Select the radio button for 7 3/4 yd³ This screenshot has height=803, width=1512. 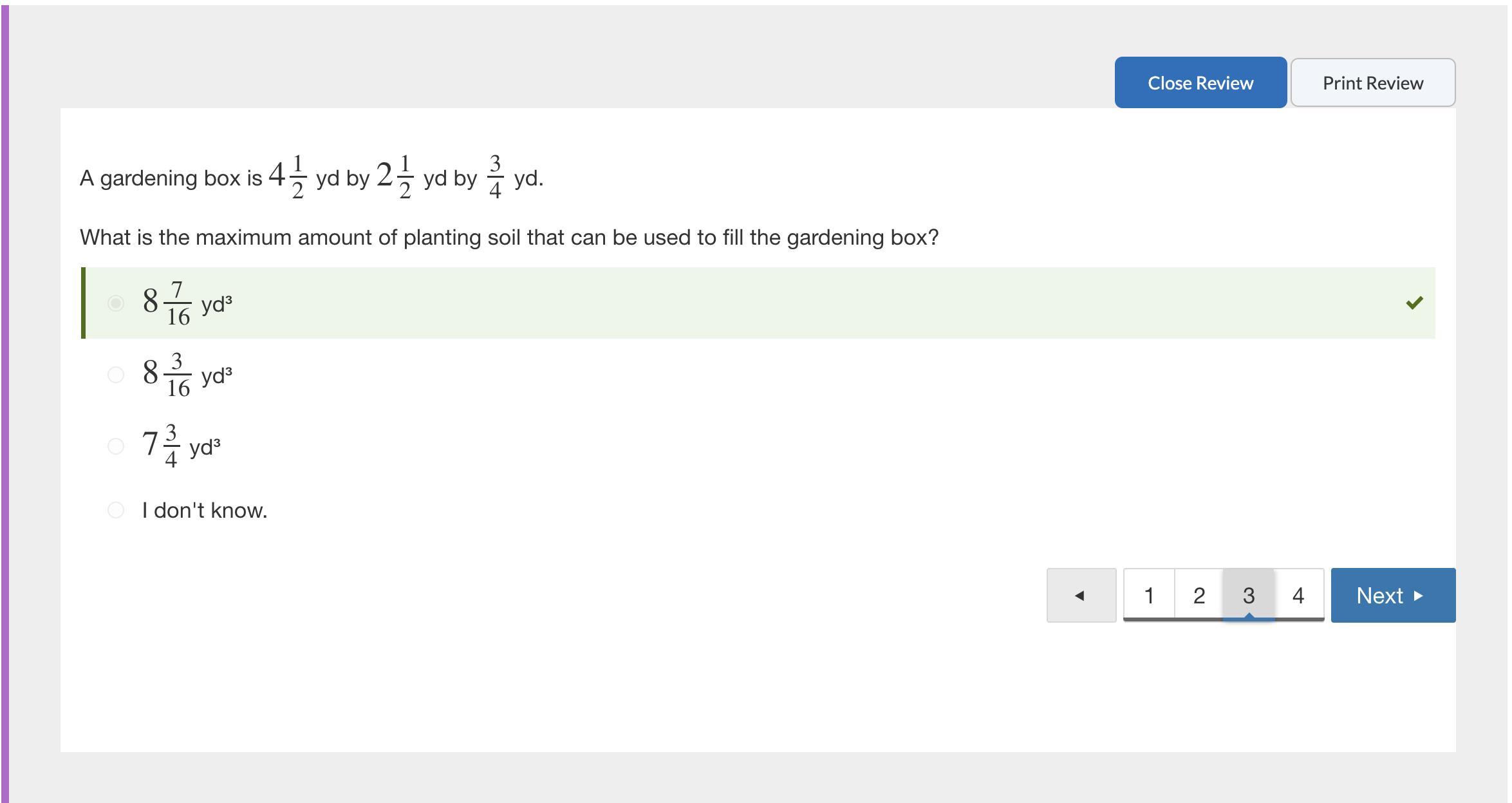click(116, 446)
